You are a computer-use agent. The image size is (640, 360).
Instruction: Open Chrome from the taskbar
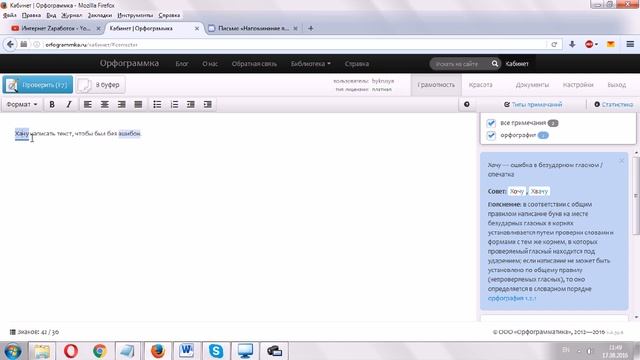(x=100, y=351)
